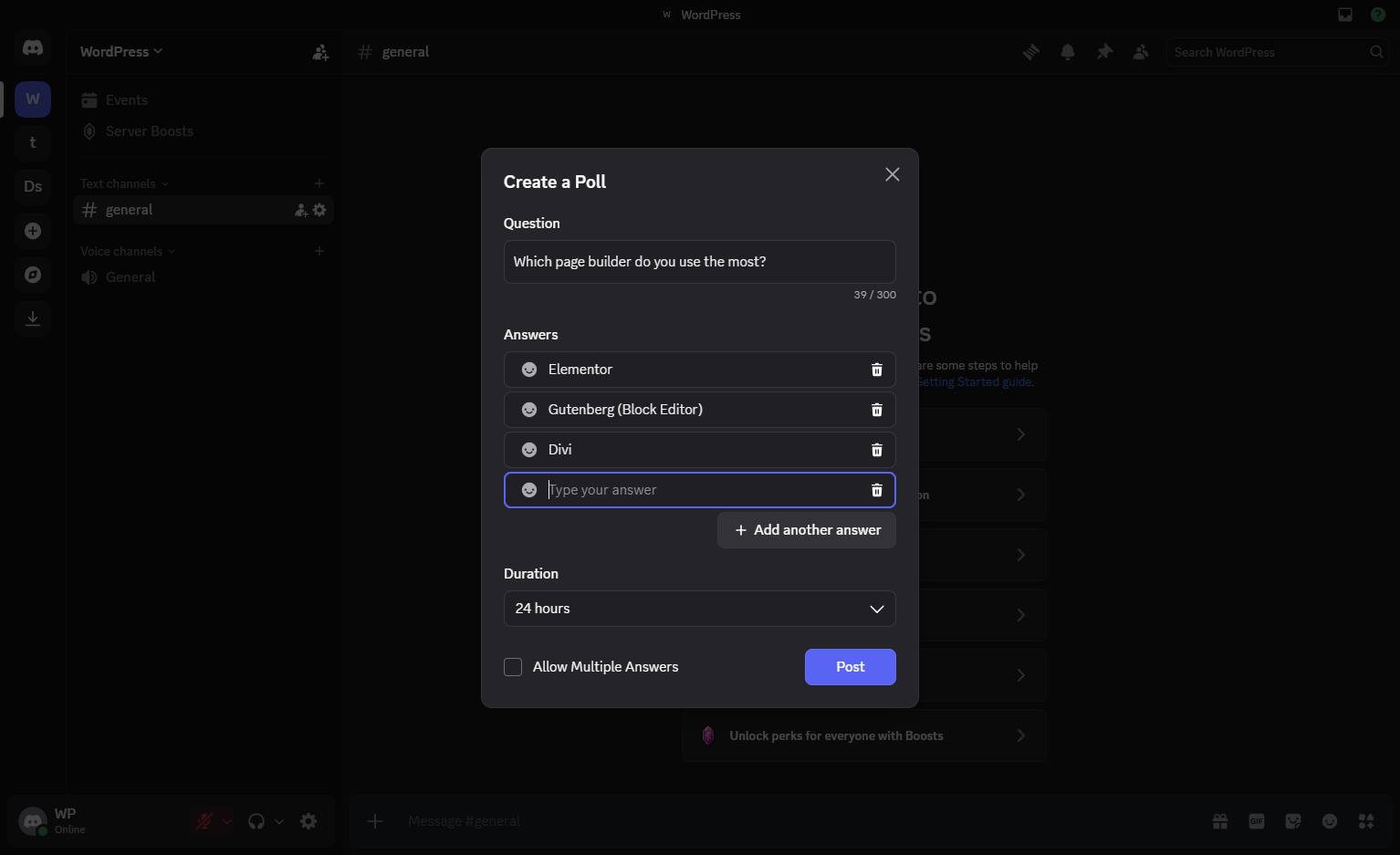This screenshot has height=855, width=1400.
Task: Delete the Divi answer
Action: tap(877, 450)
